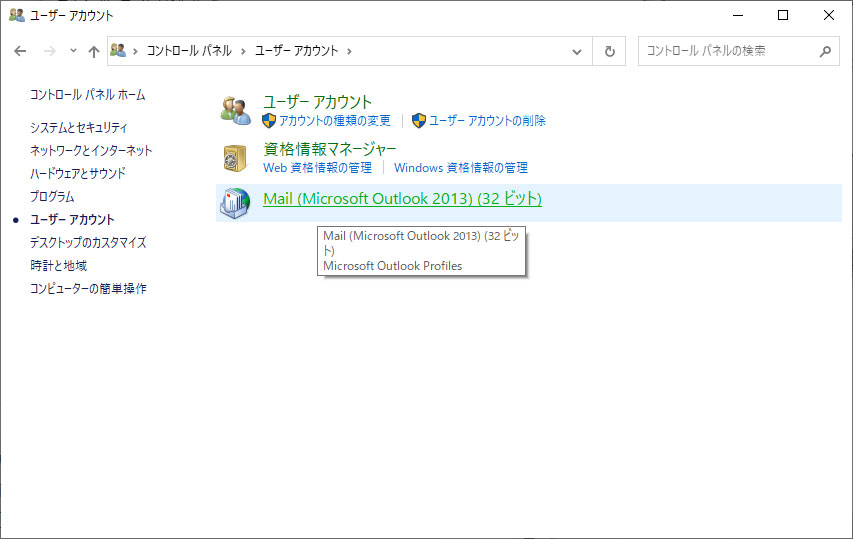Open the recent locations dropdown arrow

click(73, 51)
